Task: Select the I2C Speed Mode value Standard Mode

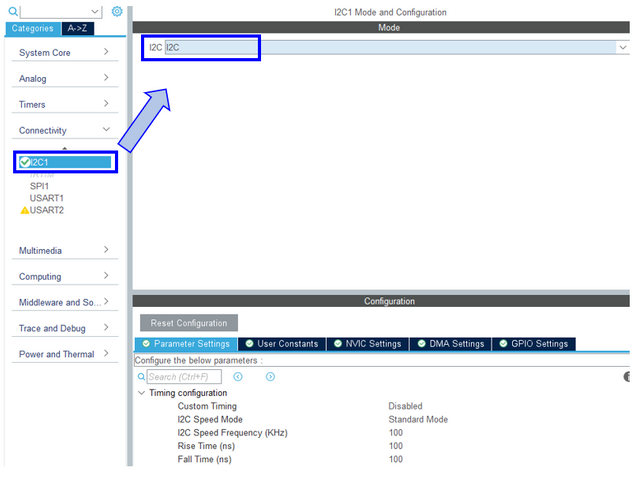Action: pos(418,419)
